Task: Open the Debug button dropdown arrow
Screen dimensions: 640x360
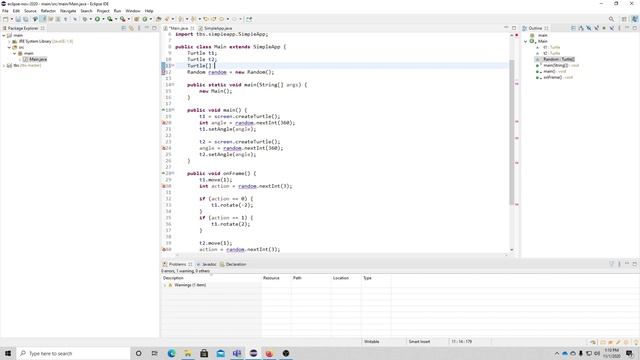Action: pos(90,19)
